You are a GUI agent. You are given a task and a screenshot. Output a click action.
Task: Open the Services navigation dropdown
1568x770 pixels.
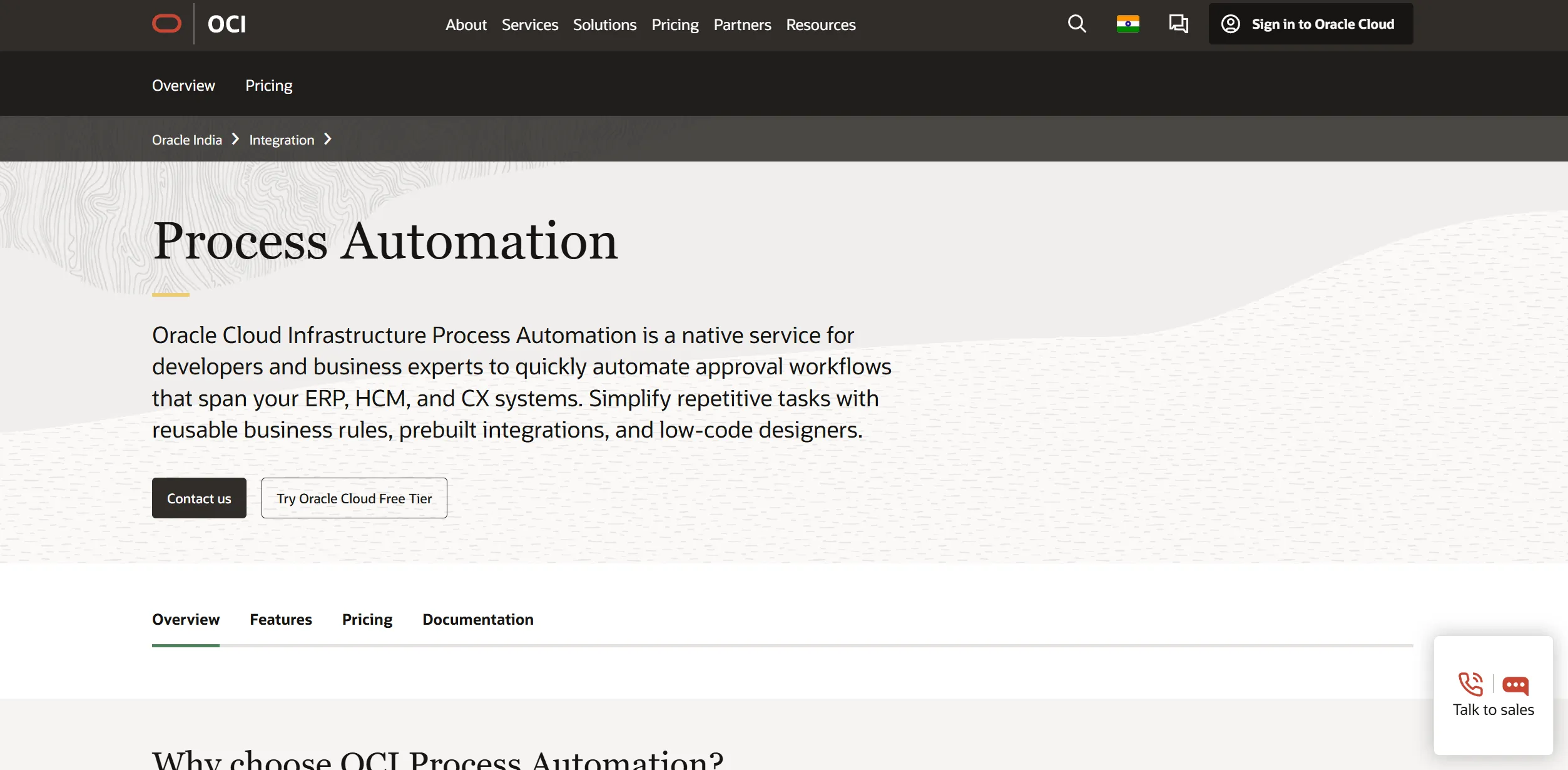(529, 25)
